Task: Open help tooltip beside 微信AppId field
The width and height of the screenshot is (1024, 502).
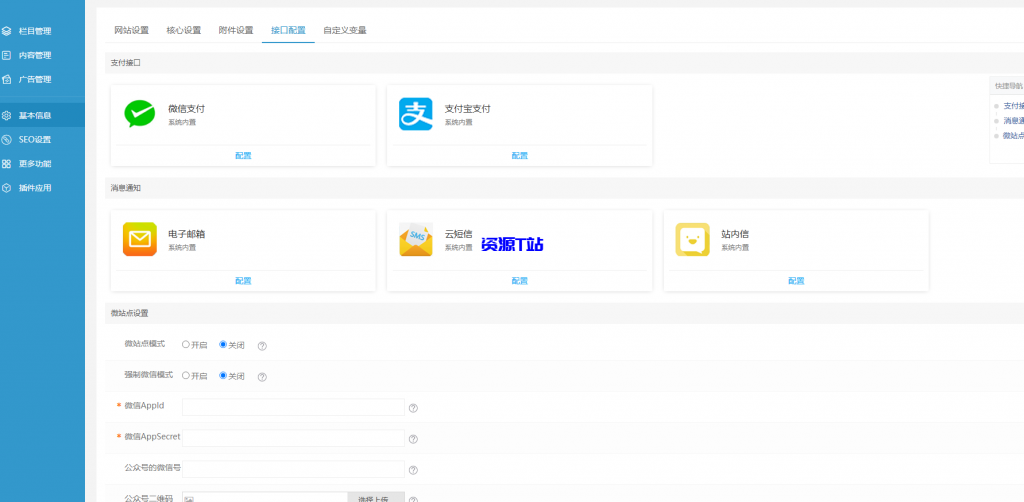Action: click(413, 409)
